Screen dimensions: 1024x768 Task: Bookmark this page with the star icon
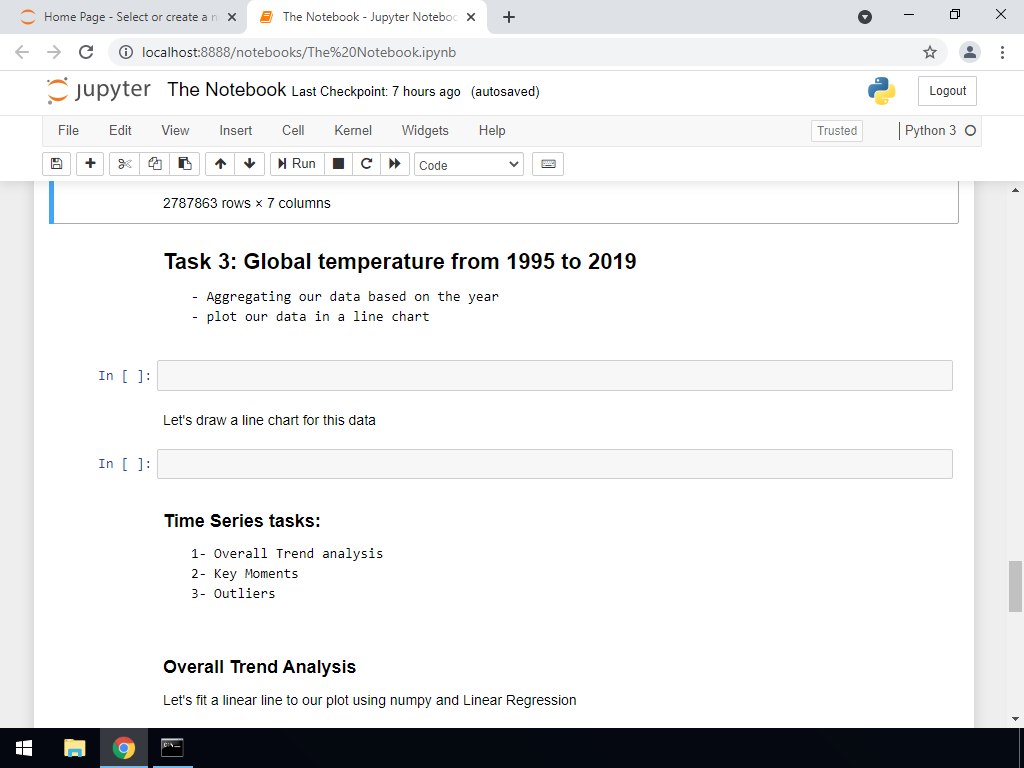(x=930, y=52)
